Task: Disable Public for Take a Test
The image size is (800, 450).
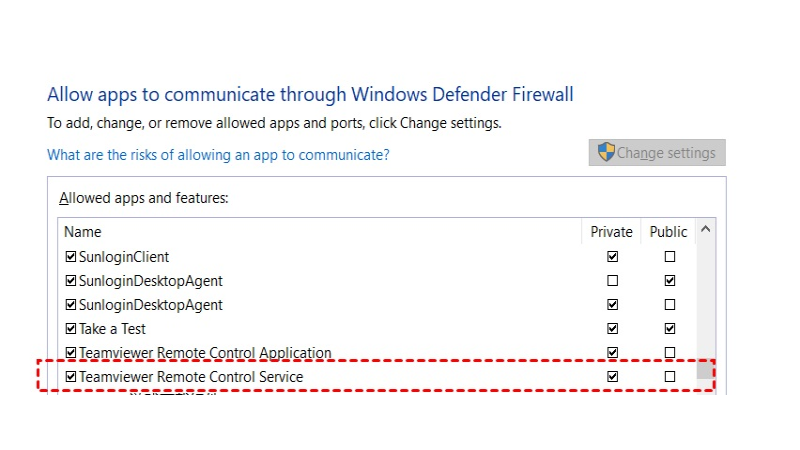Action: 670,329
